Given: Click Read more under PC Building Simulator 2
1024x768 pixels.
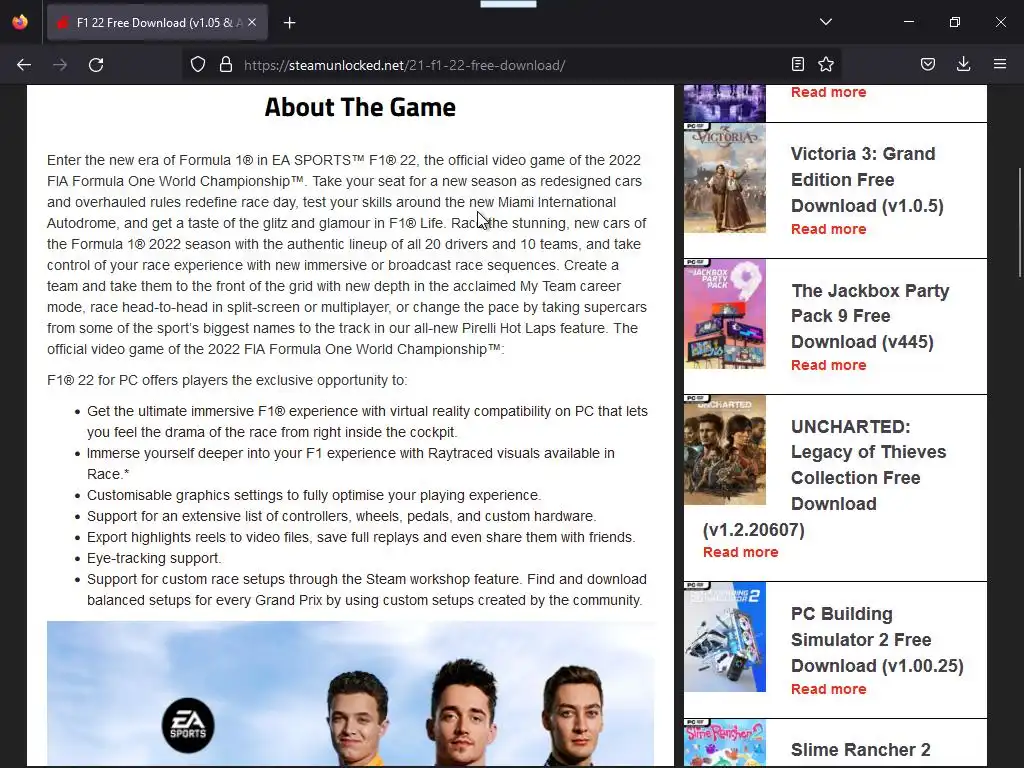Looking at the screenshot, I should click(828, 689).
